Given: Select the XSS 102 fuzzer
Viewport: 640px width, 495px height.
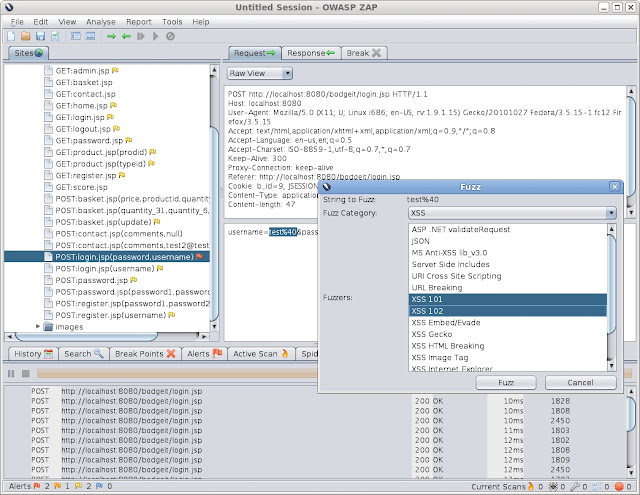Looking at the screenshot, I should pos(507,311).
